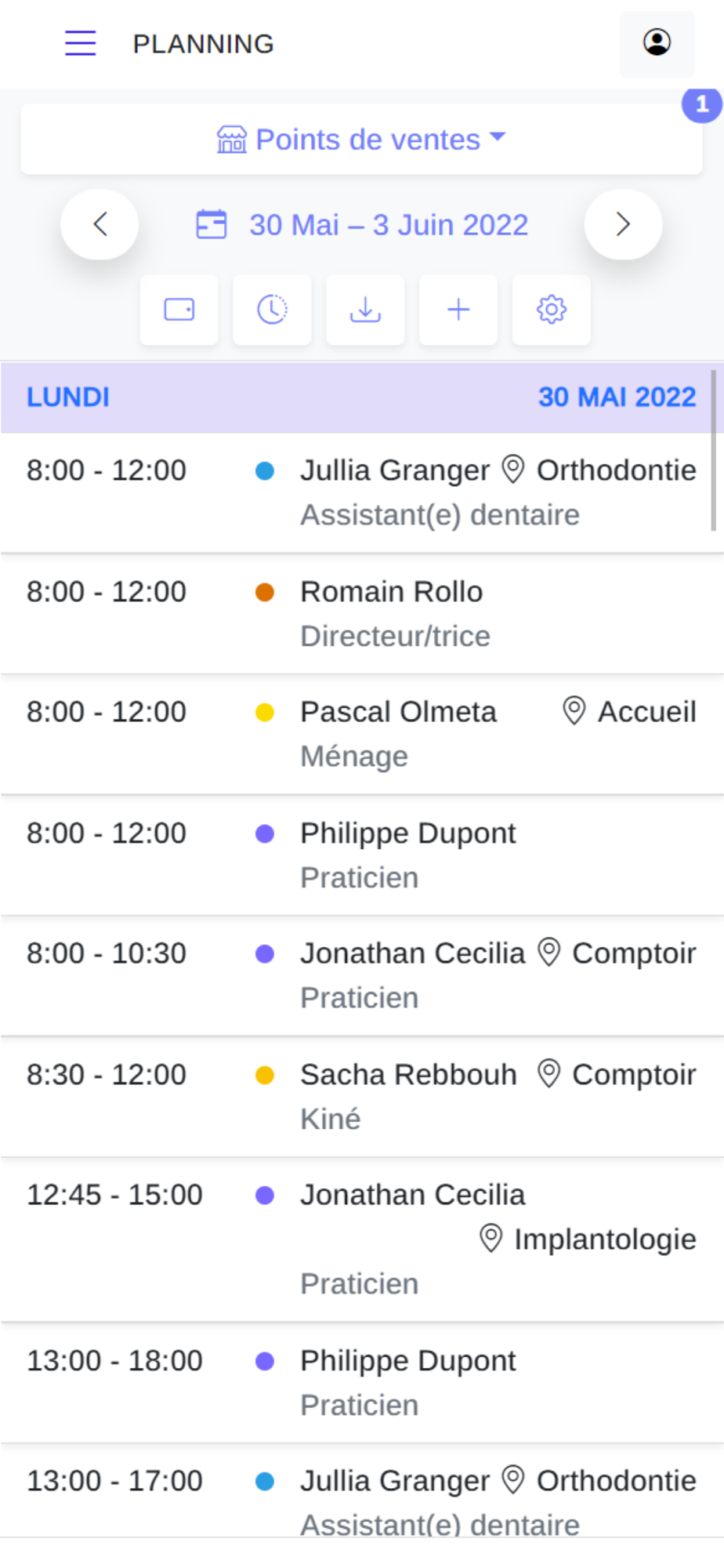Select the 30 Mai – 3 Juin 2022 date range
Viewport: 724px width, 1568px height.
click(389, 225)
